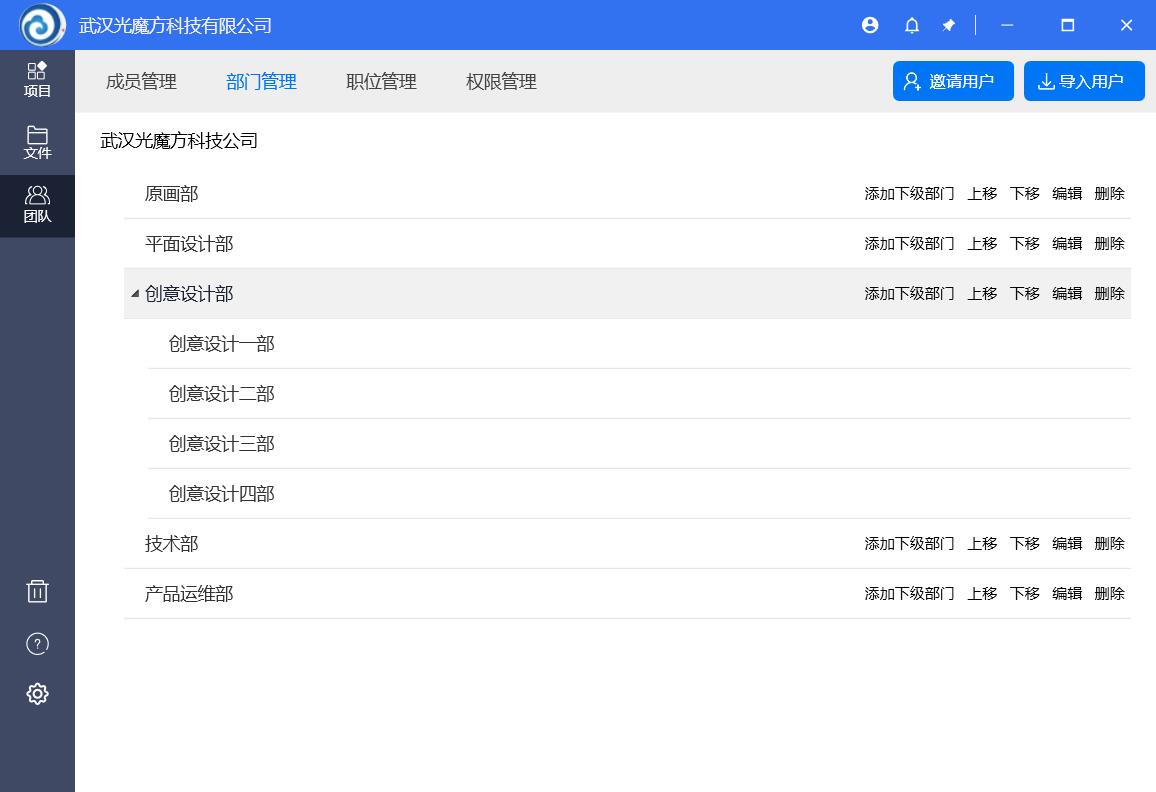The width and height of the screenshot is (1156, 792).
Task: Move 产品运维部 down
Action: (1025, 594)
